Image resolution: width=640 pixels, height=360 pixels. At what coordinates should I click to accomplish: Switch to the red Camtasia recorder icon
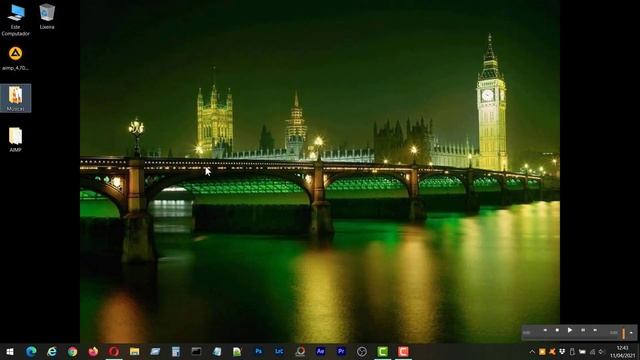(403, 351)
